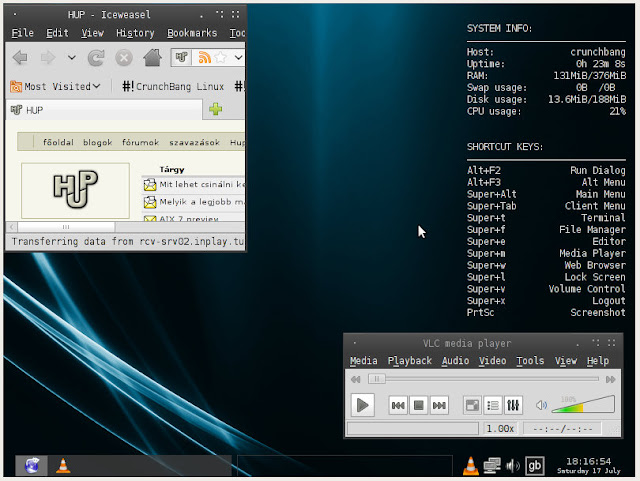The height and width of the screenshot is (481, 640).
Task: Open the Edit menu in Iceweasel
Action: click(x=57, y=33)
